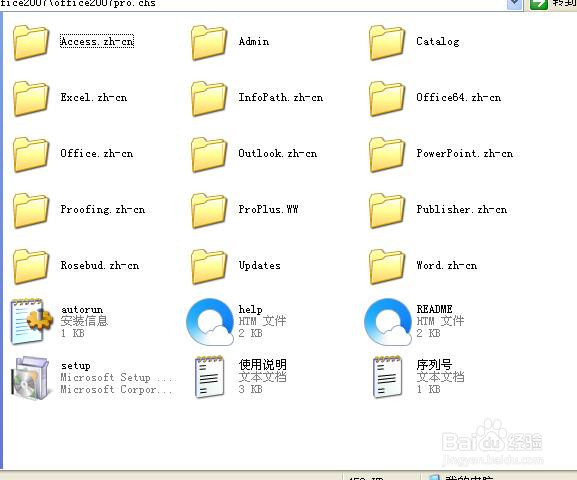
Task: Click the file name "使用说明"
Action: [x=263, y=365]
